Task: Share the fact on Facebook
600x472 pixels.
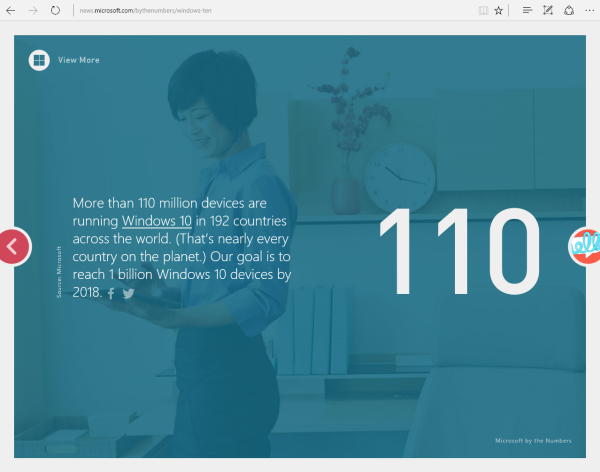Action: pos(111,294)
